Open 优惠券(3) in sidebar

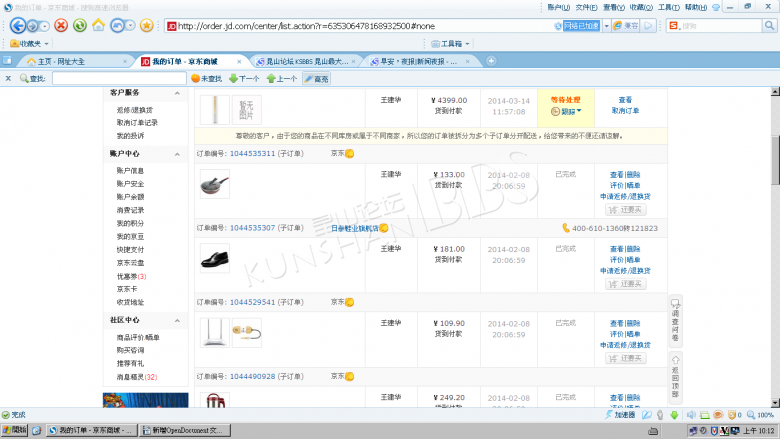click(x=131, y=276)
